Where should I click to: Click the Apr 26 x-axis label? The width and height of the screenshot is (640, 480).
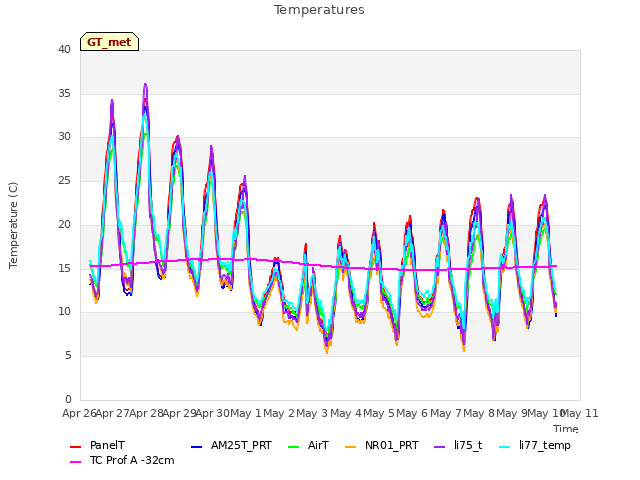[79, 413]
